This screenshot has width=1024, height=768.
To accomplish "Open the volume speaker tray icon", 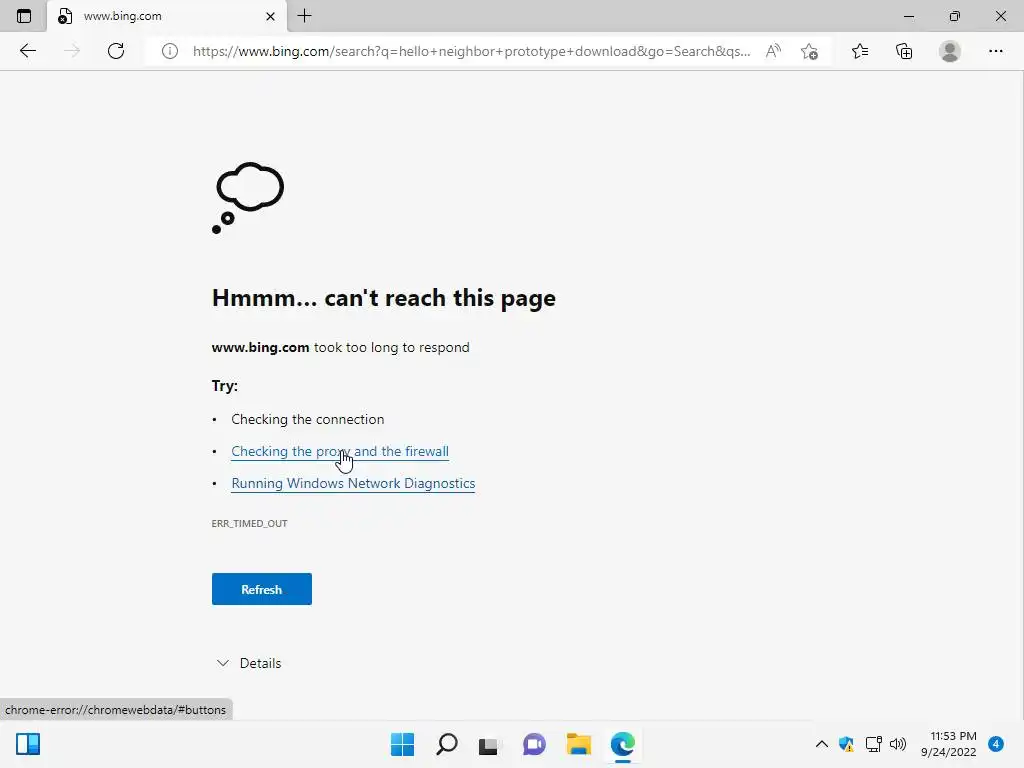I will 898,744.
